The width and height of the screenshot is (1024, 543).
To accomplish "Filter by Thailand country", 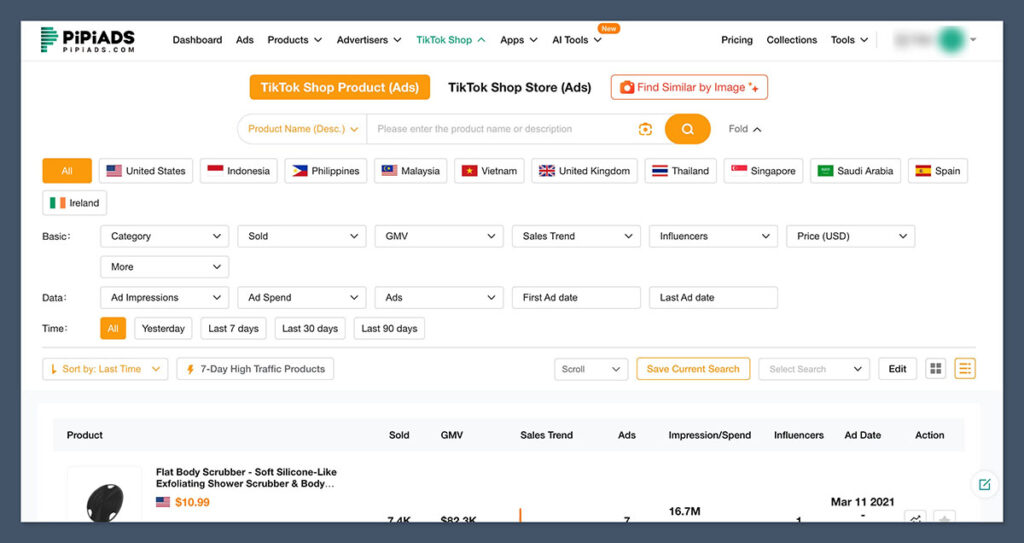I will [680, 171].
